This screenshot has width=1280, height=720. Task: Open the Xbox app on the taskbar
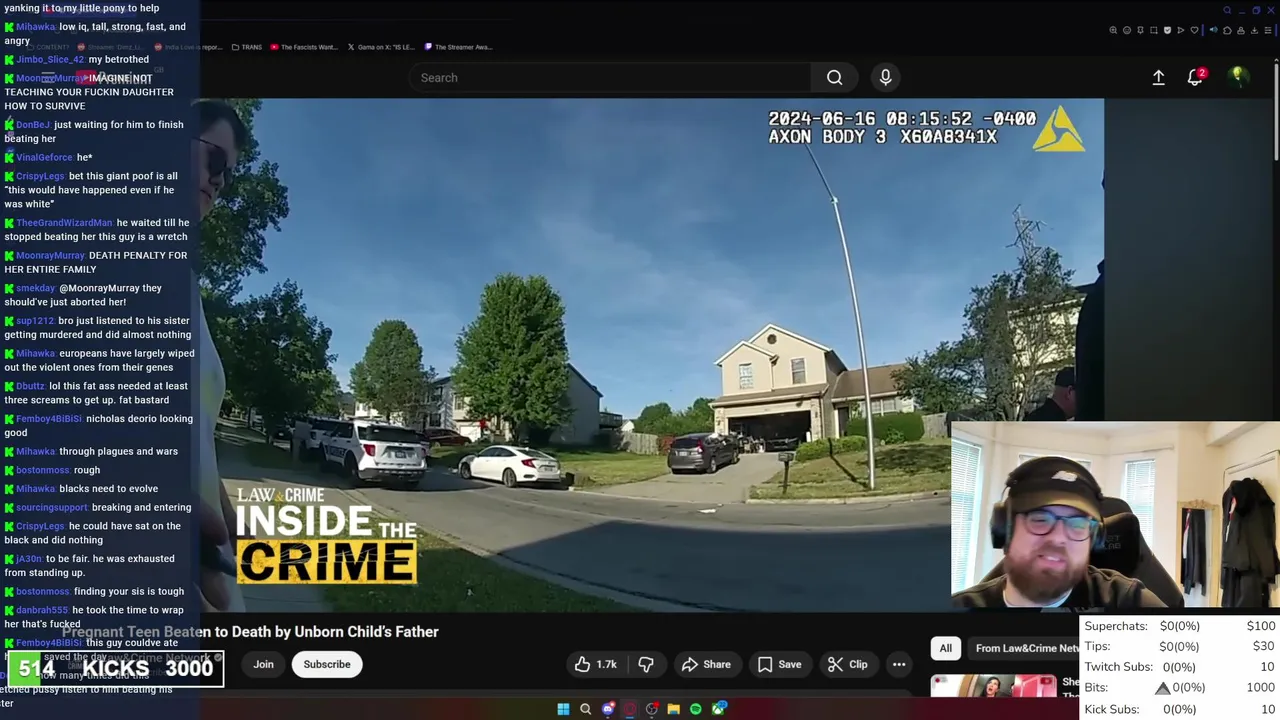718,709
